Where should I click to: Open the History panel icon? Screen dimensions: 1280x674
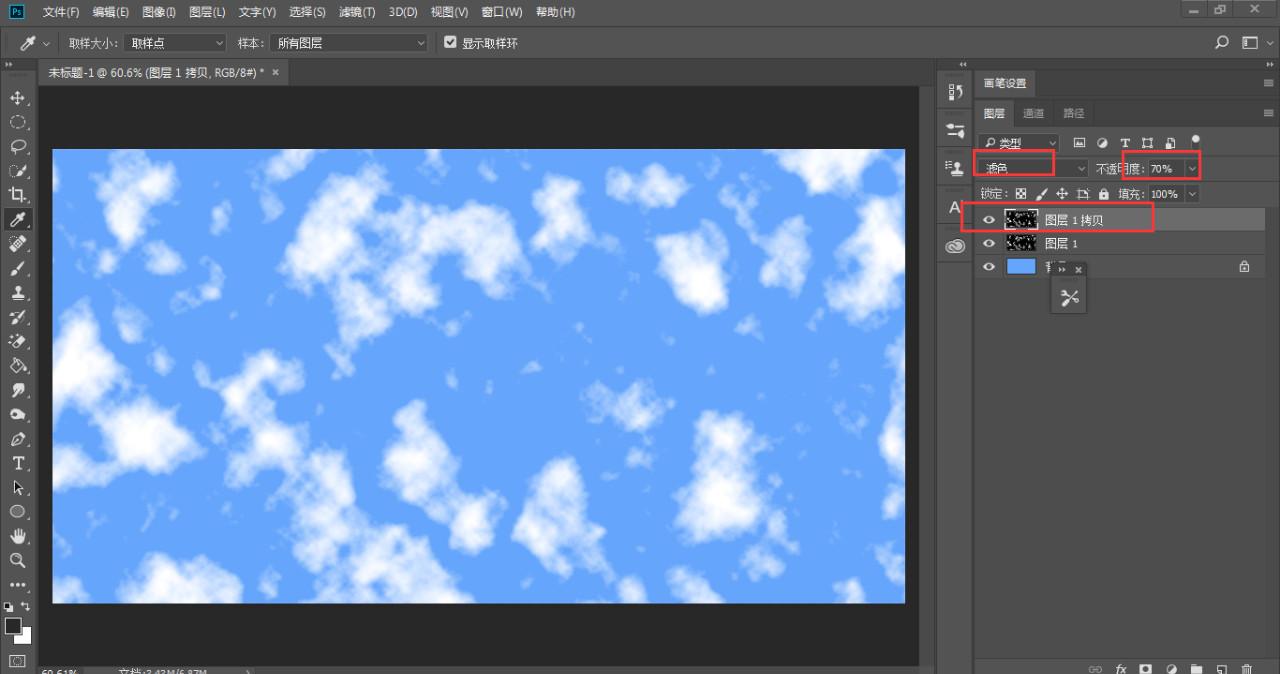(x=955, y=92)
